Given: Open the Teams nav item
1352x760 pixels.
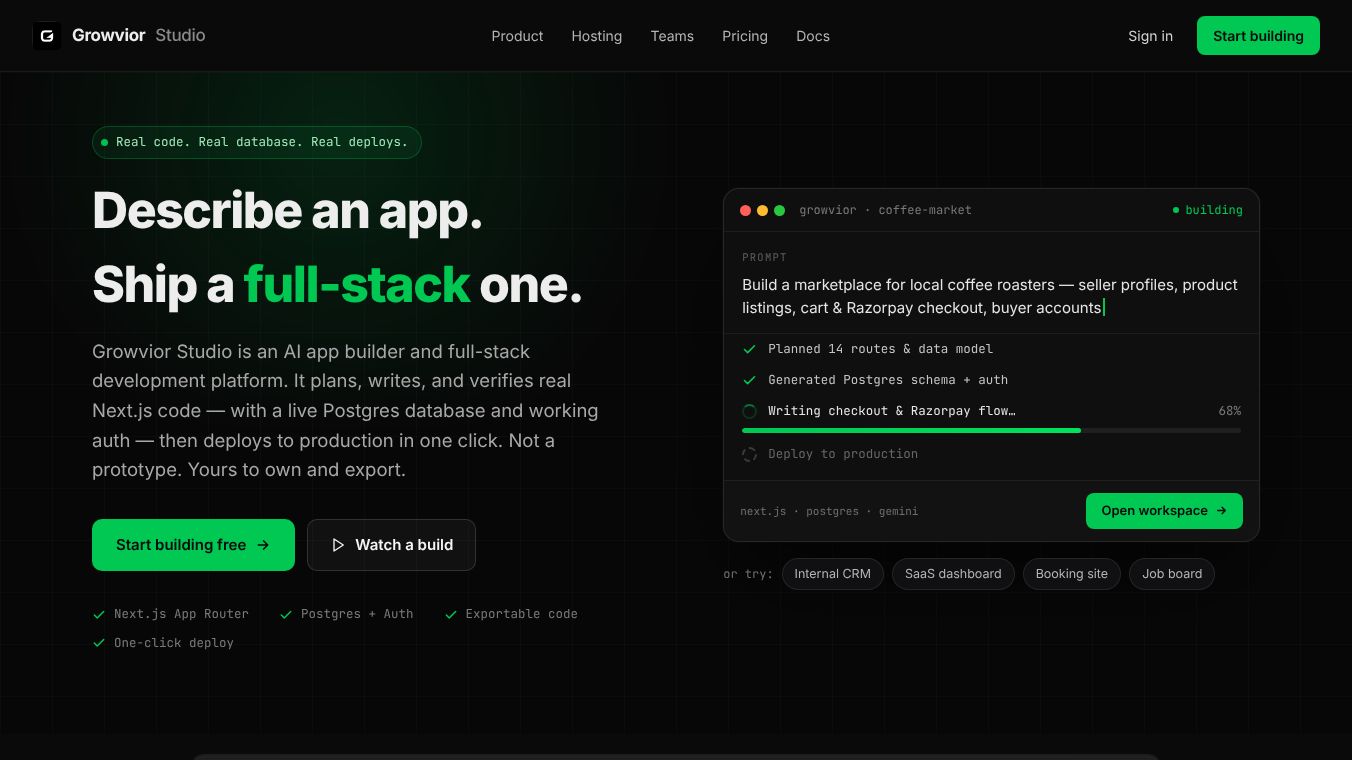Looking at the screenshot, I should point(672,36).
